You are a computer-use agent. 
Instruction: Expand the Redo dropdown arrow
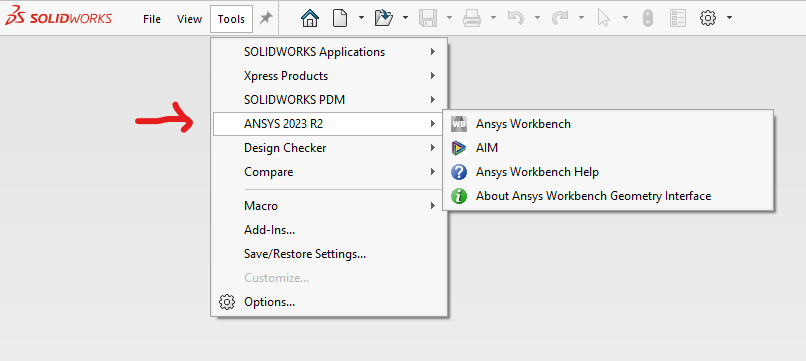(581, 17)
